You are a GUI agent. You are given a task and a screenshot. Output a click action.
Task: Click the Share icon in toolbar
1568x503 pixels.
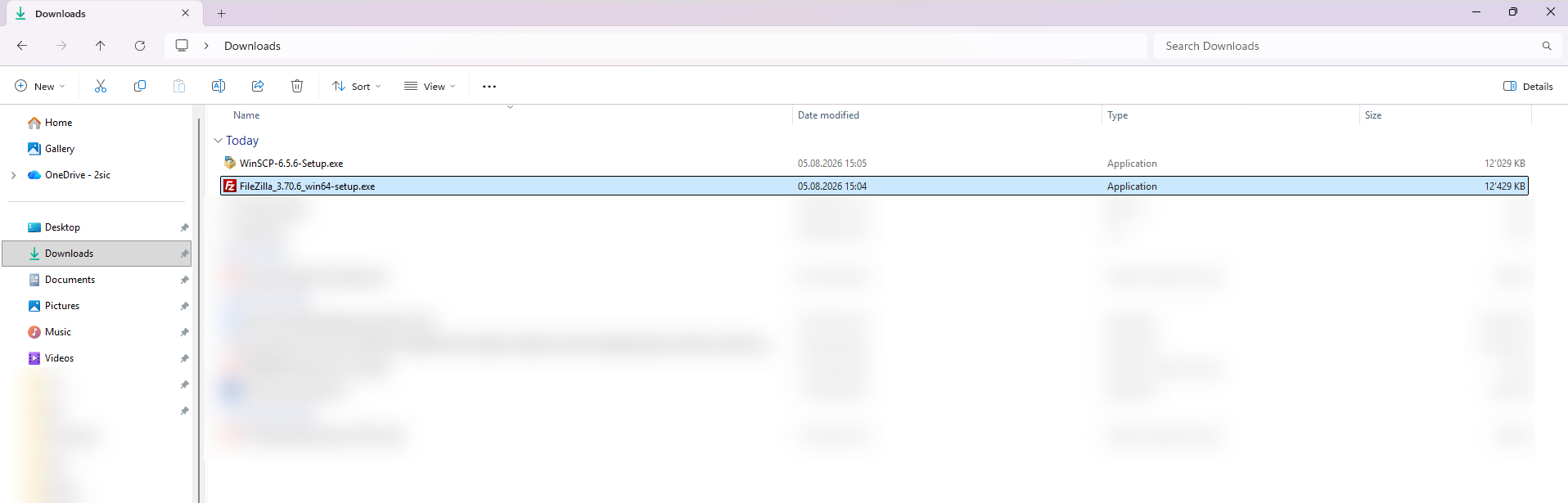258,86
